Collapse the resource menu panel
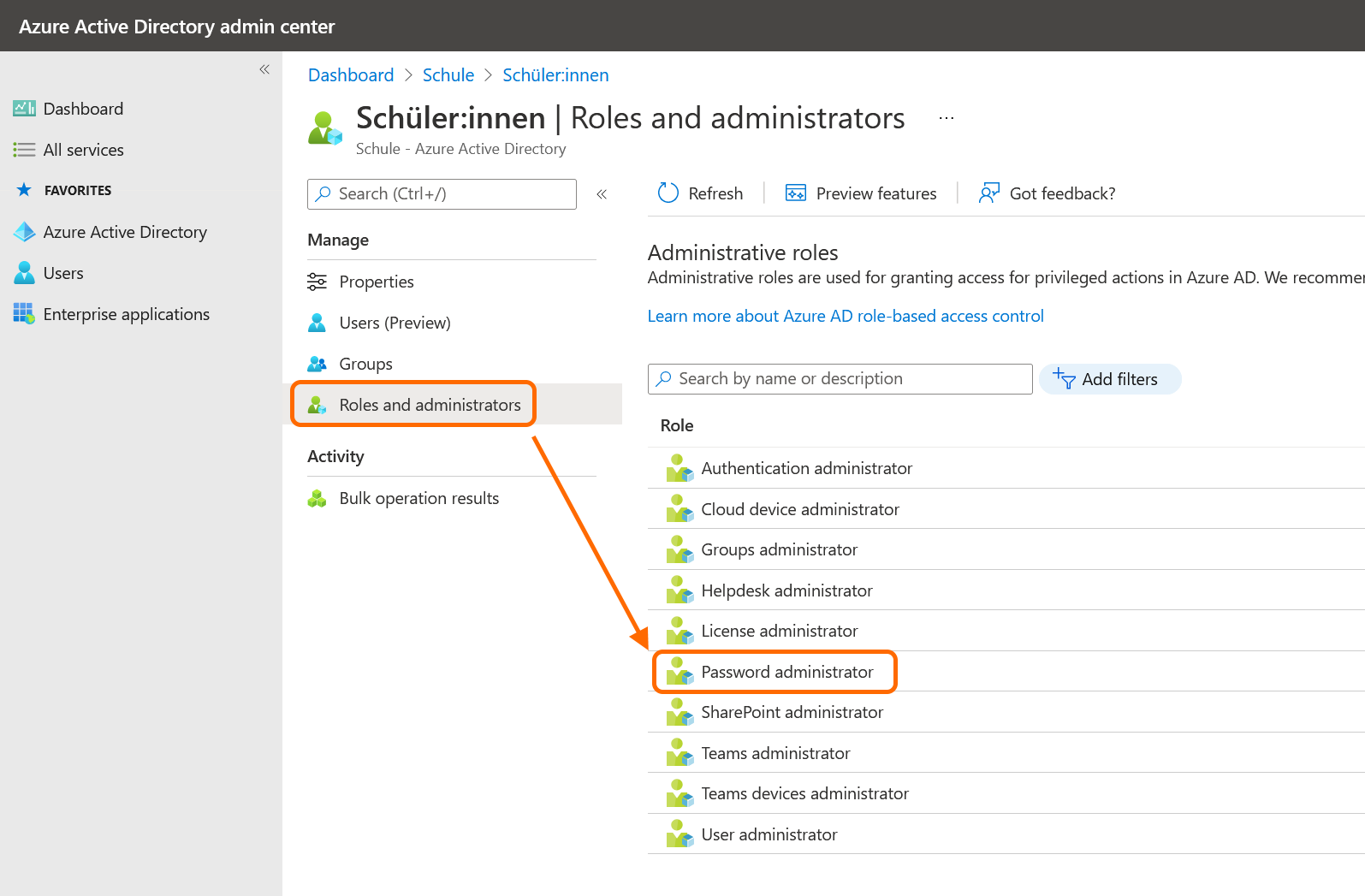 [602, 194]
